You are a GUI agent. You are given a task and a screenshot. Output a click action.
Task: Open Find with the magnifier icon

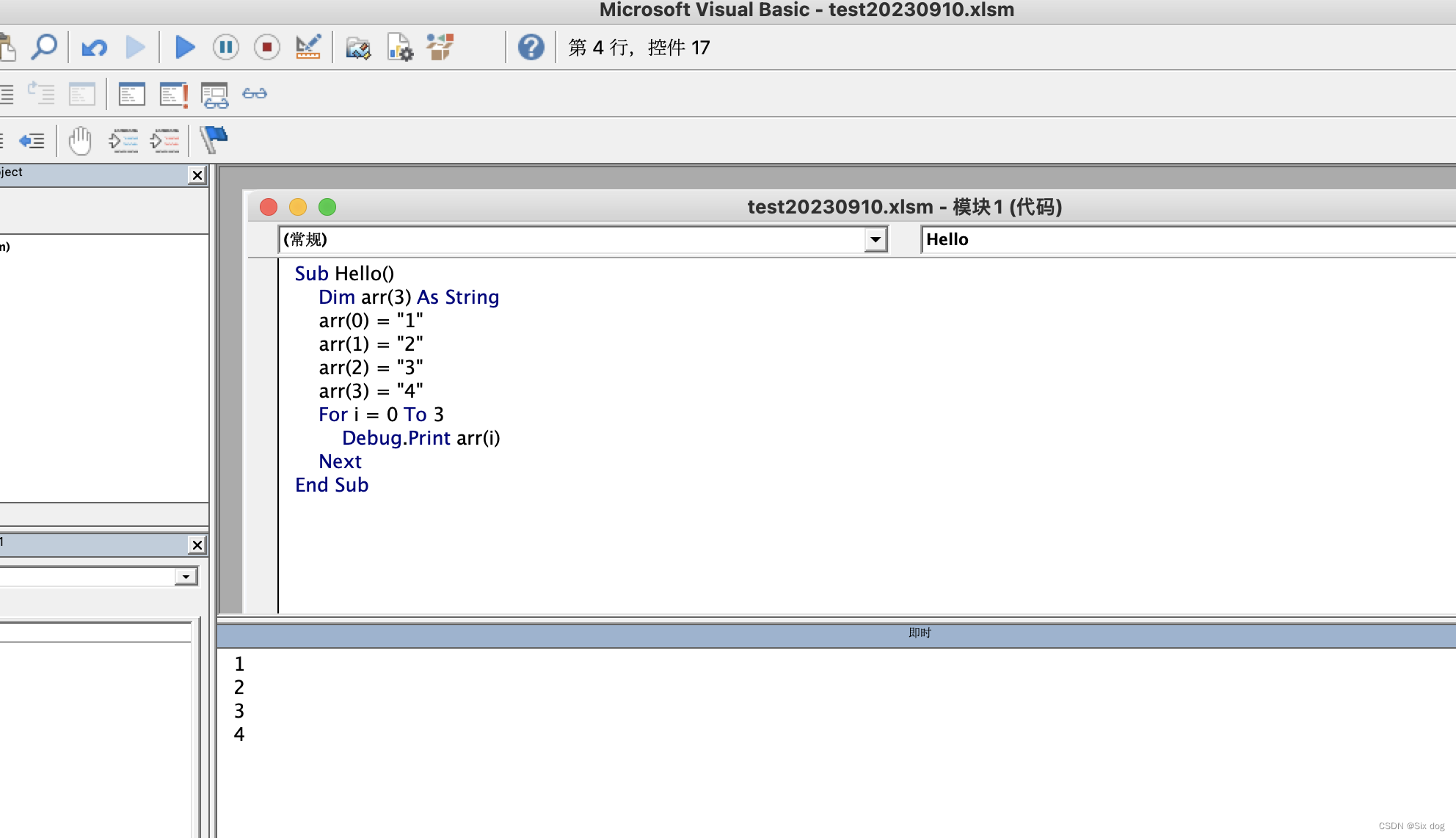point(44,48)
